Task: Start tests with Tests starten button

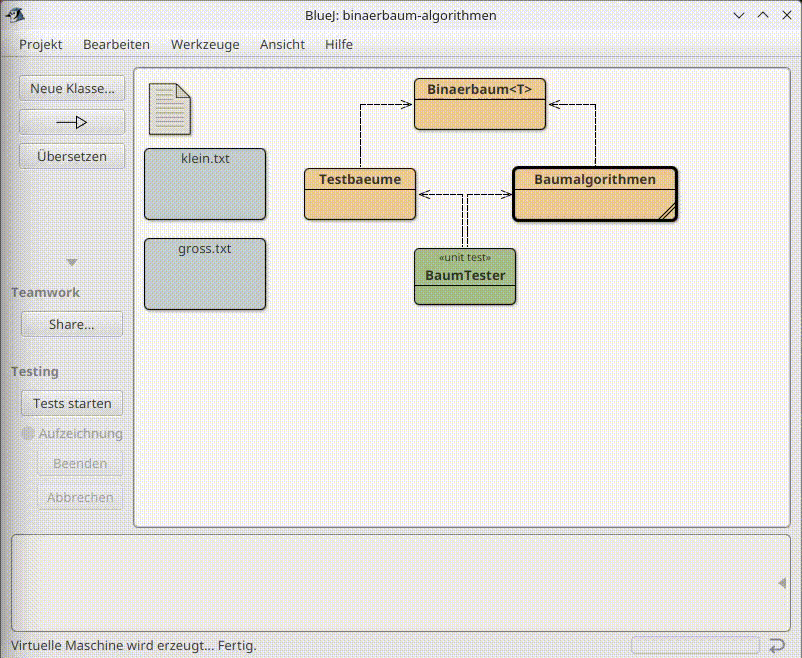Action: 72,403
